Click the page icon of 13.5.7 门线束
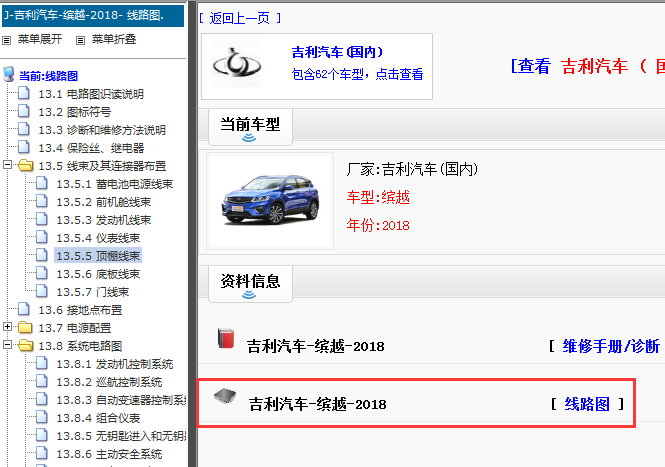Viewport: 665px width, 467px height. [x=42, y=291]
